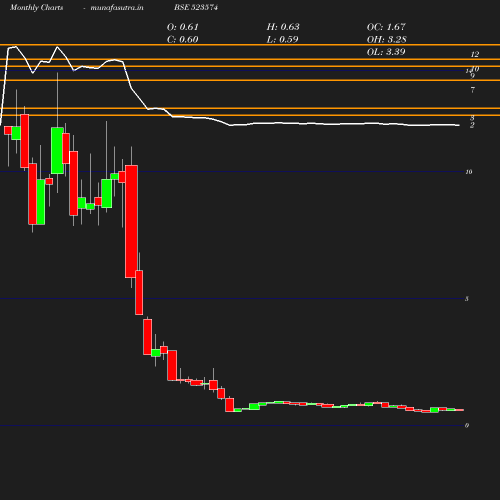Click the '5' price axis label
This screenshot has width=500, height=500.
[x=467, y=299]
